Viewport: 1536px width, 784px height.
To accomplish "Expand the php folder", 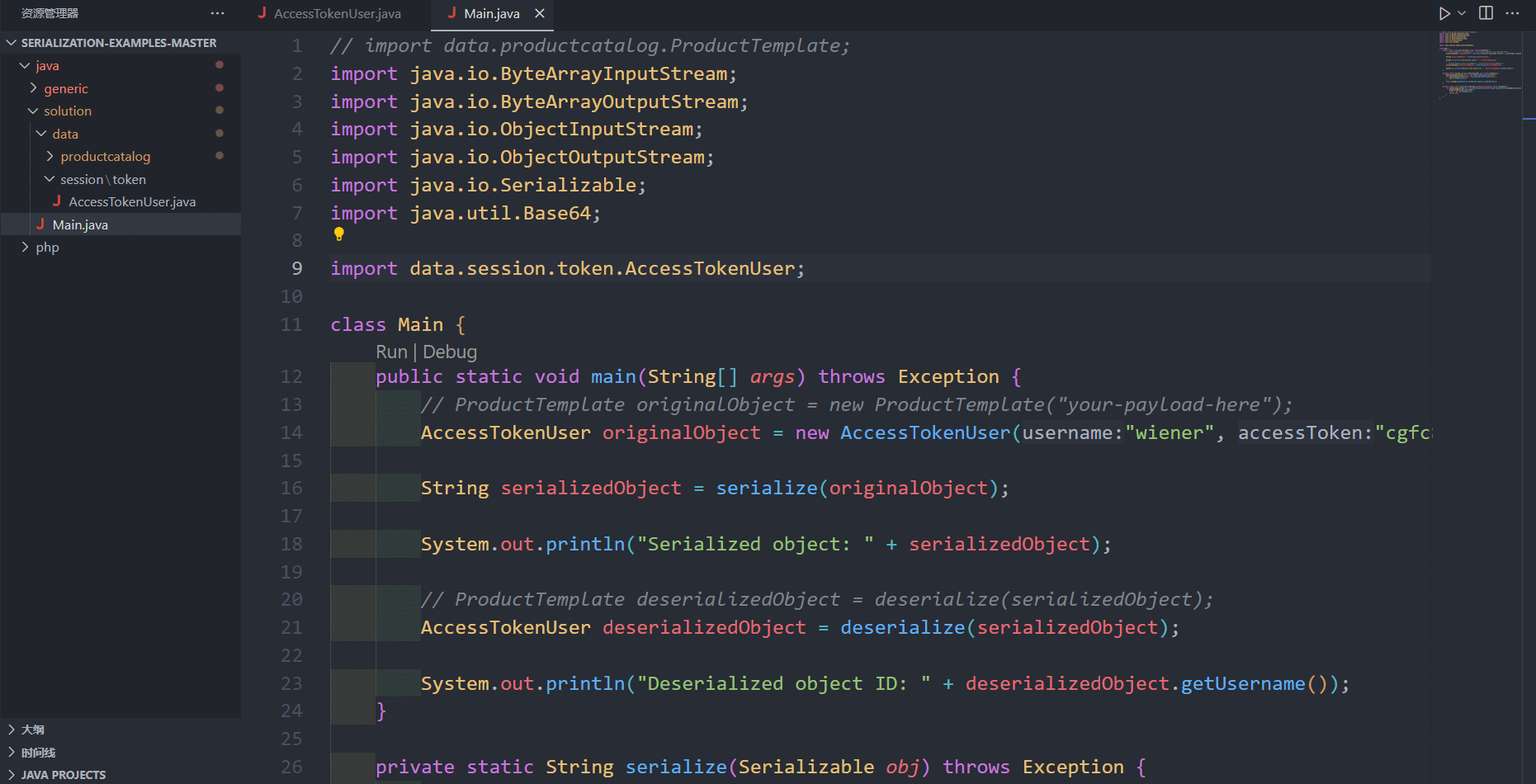I will pyautogui.click(x=47, y=247).
